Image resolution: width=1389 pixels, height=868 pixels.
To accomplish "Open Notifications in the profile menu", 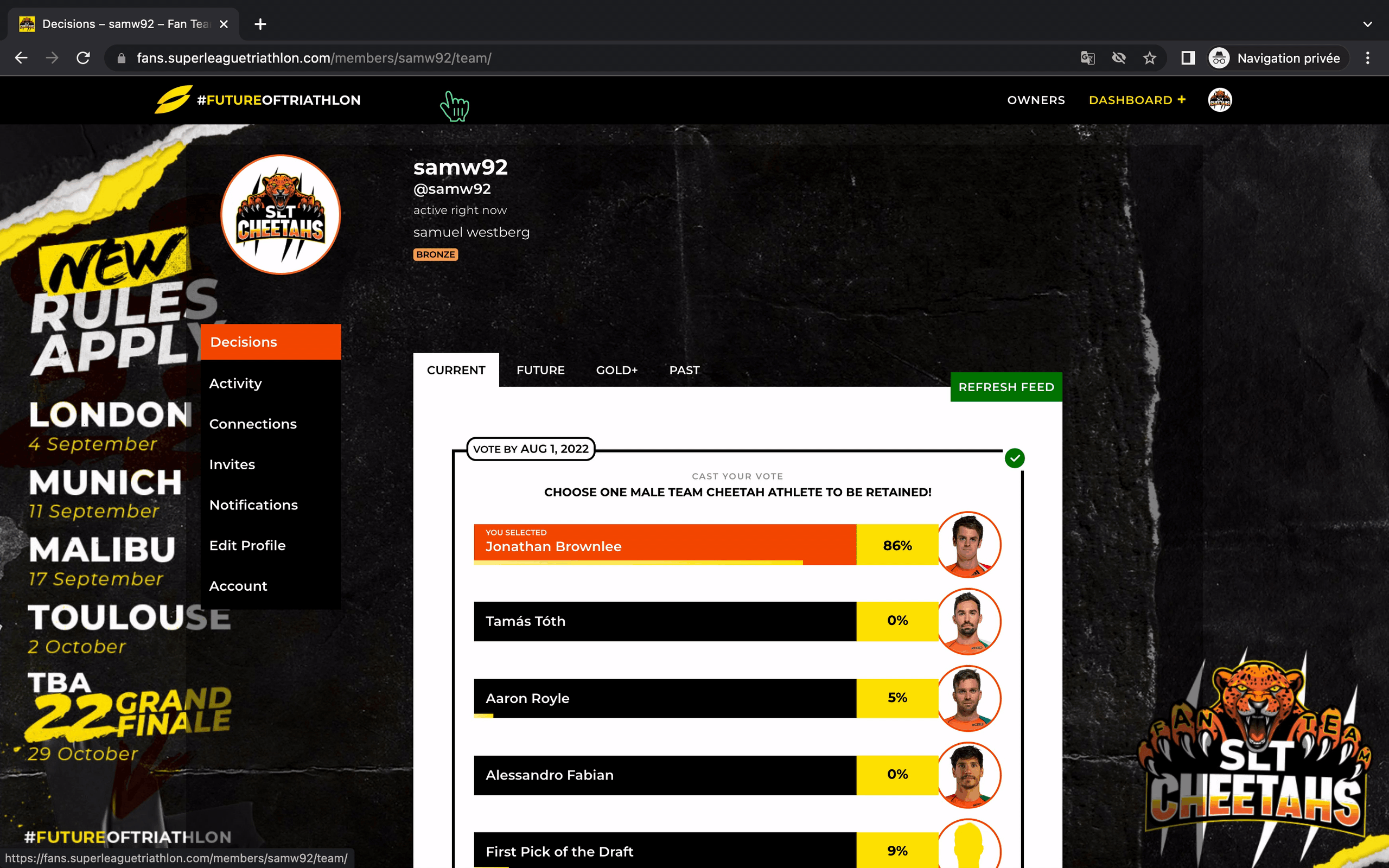I will tap(270, 505).
